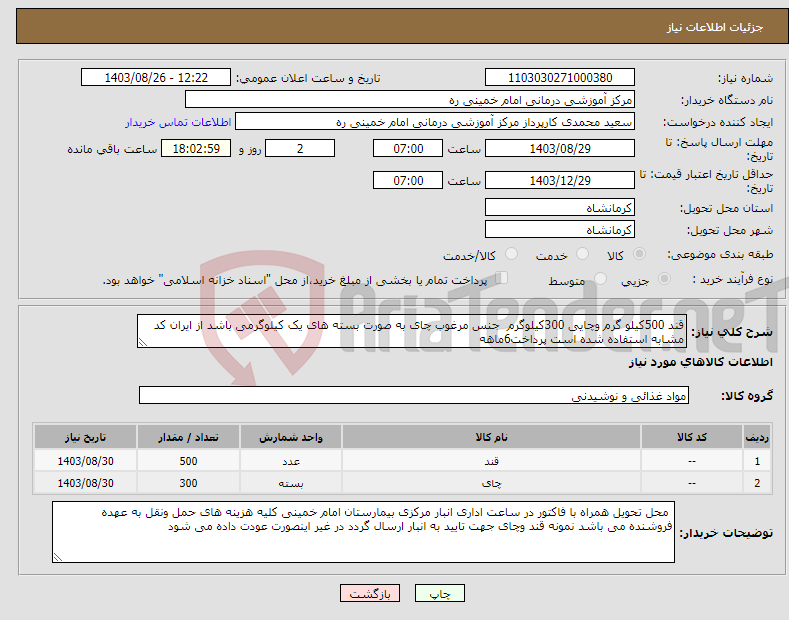789x620 pixels.
Task: Click the resize handle of description textarea
Action: pos(142,342)
